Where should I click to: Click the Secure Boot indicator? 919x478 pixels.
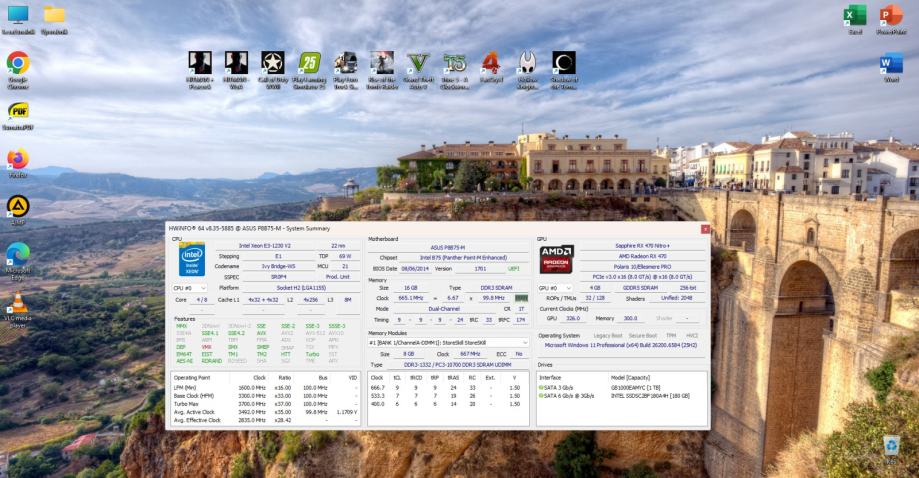click(x=644, y=335)
